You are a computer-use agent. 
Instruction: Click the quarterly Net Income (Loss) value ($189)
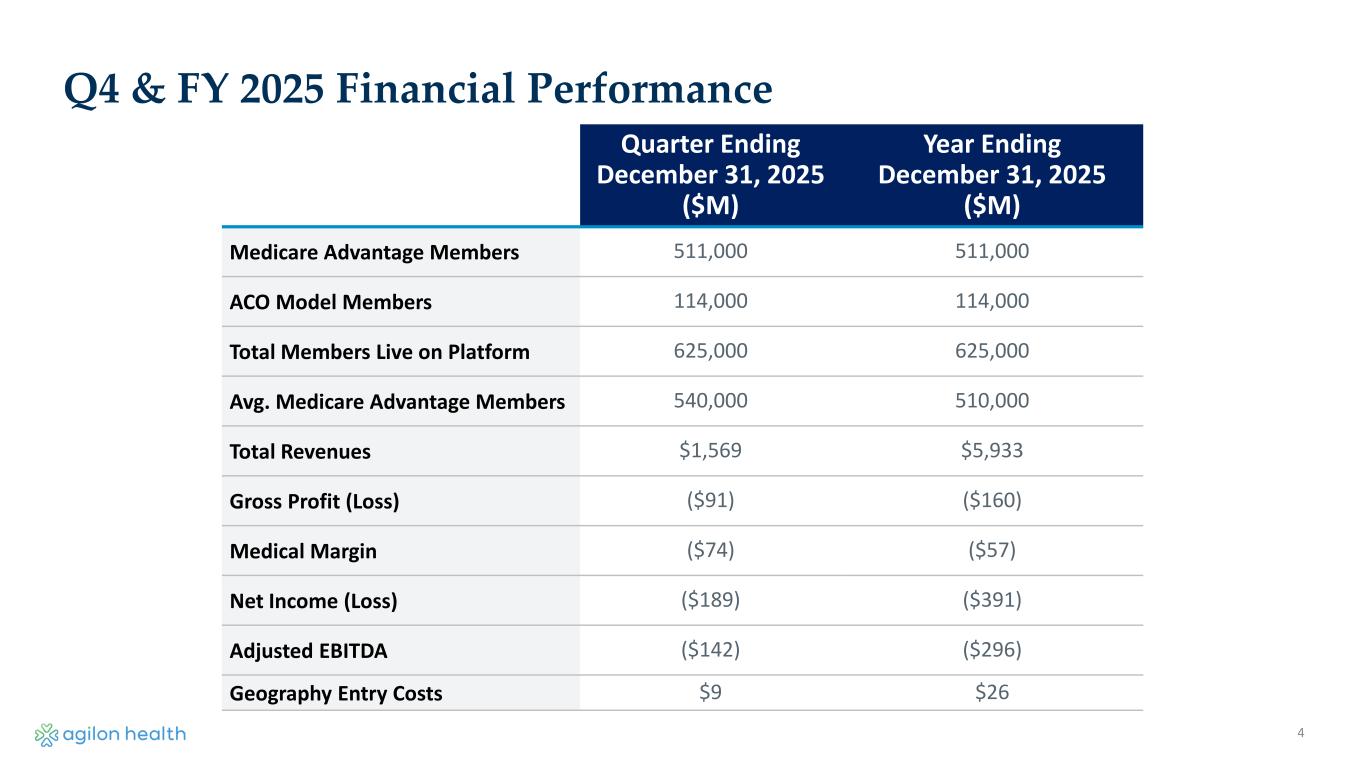[x=710, y=600]
